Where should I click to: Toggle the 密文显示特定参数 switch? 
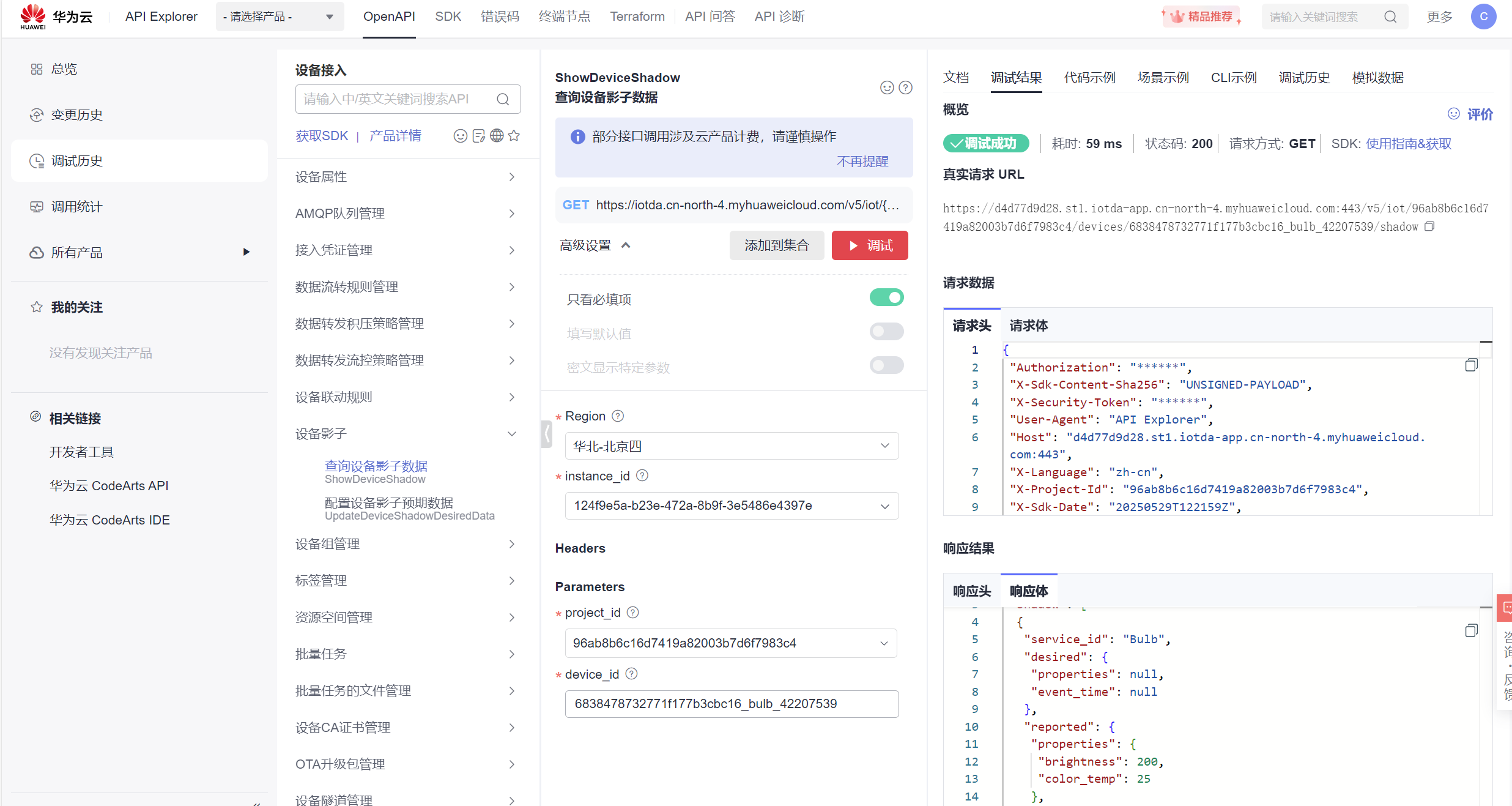pos(886,365)
